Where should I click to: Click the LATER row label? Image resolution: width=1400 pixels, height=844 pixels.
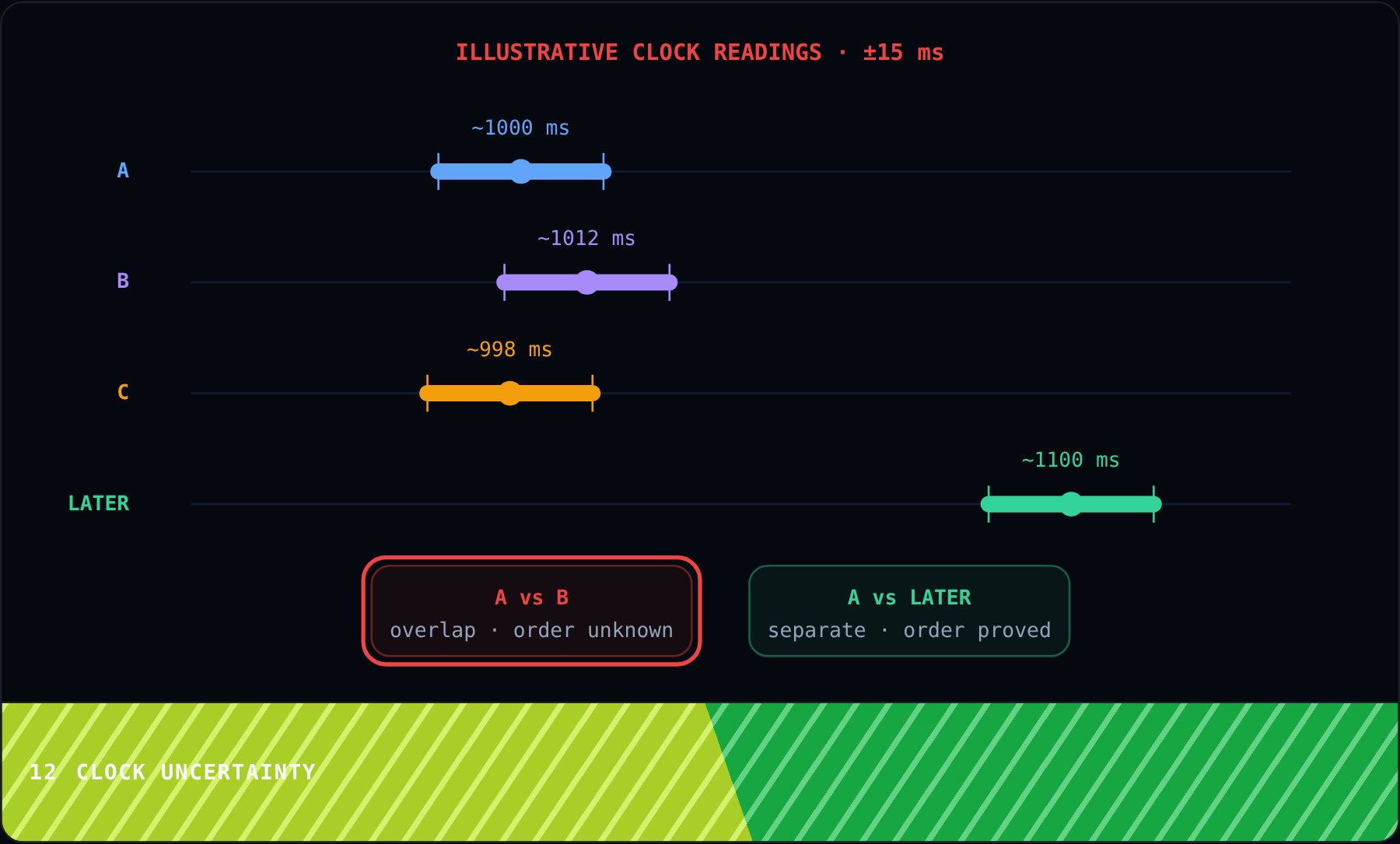click(99, 503)
